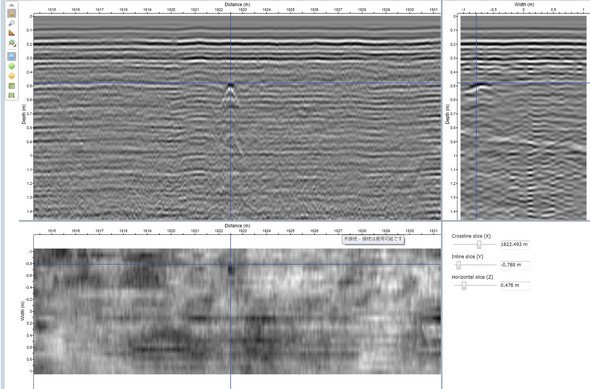
Task: Click the Crossline slice value field
Action: tap(515, 245)
